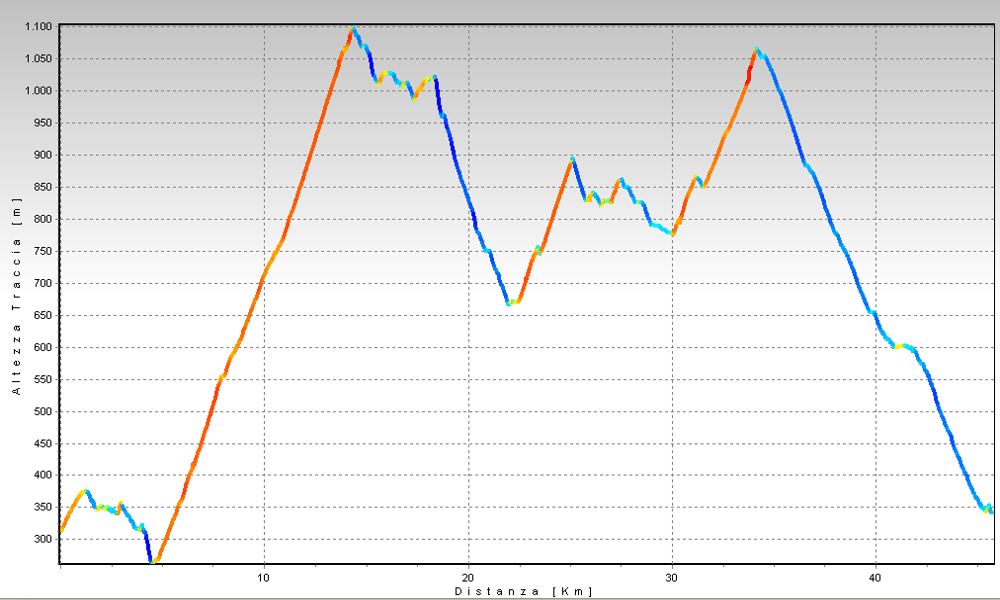Click the 30 km label on the distance axis
Viewport: 1000px width, 600px height.
click(x=672, y=578)
